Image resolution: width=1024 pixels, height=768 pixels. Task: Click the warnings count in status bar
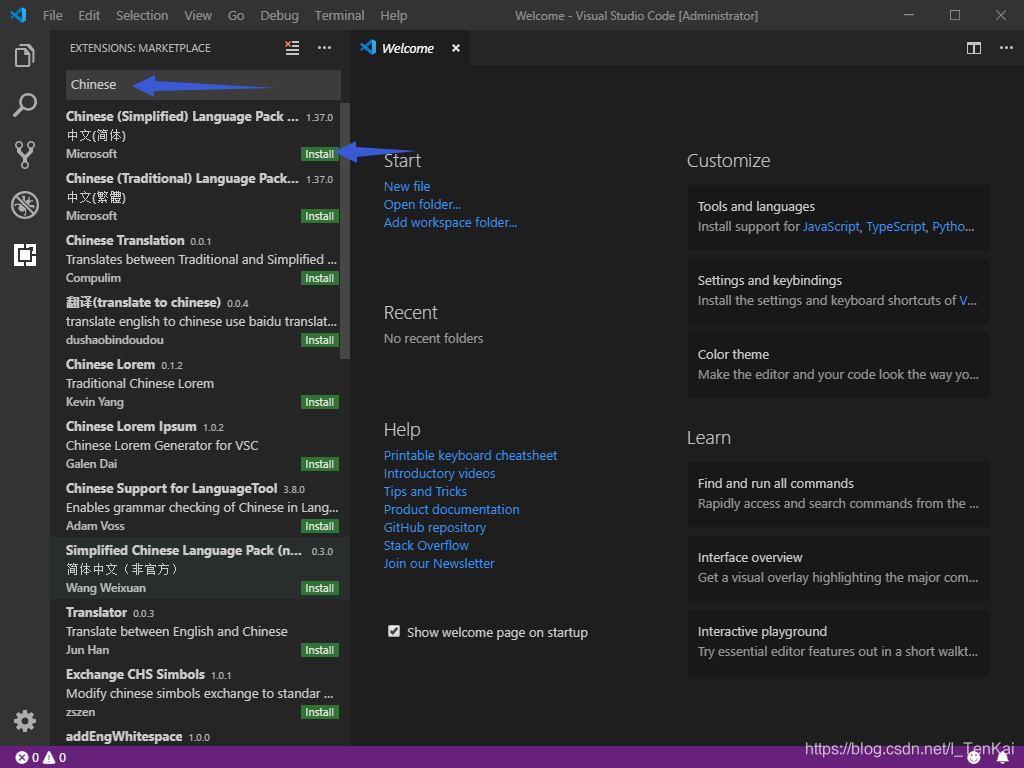click(x=55, y=758)
